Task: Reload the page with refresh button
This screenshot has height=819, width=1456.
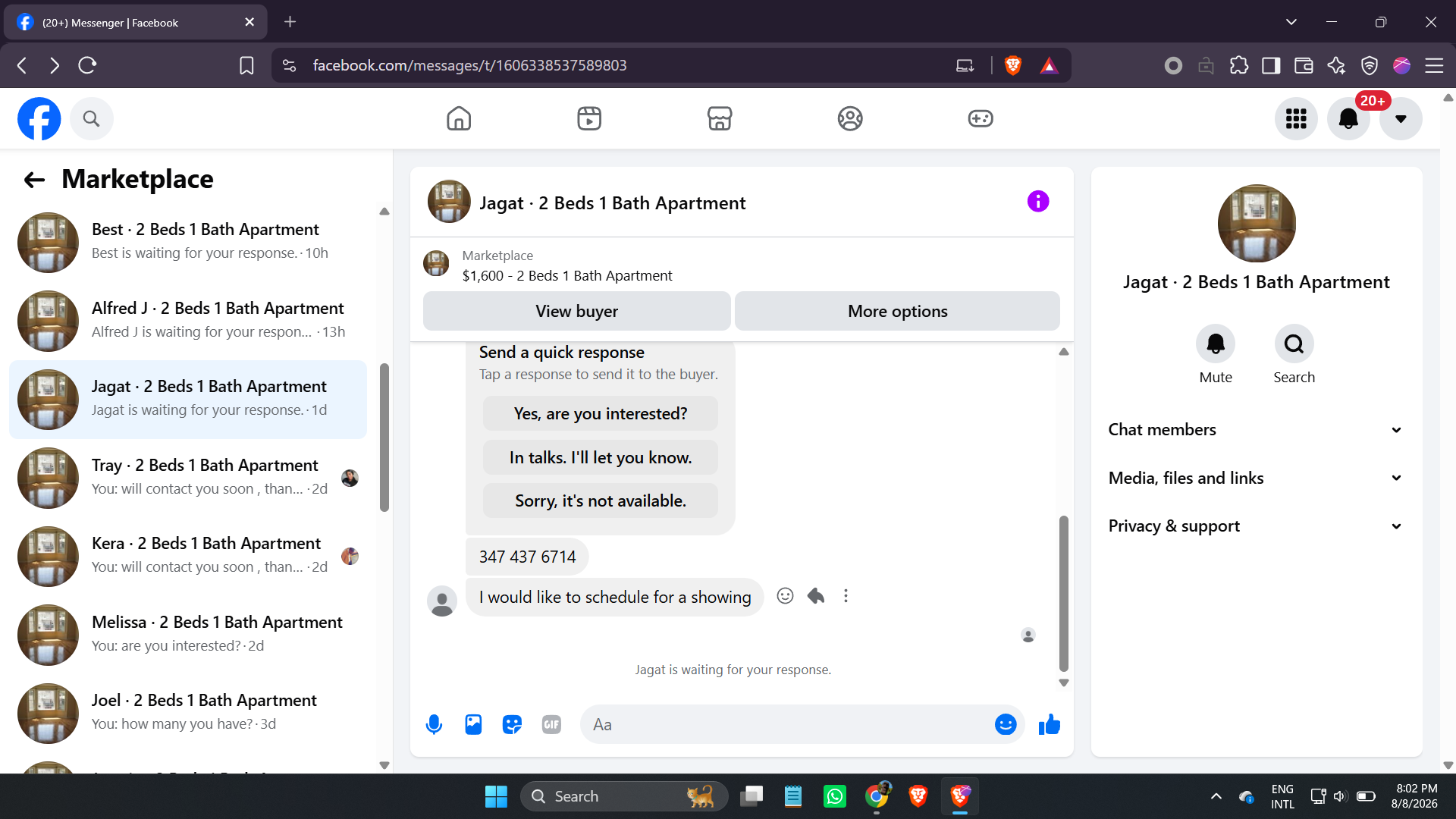Action: [87, 65]
